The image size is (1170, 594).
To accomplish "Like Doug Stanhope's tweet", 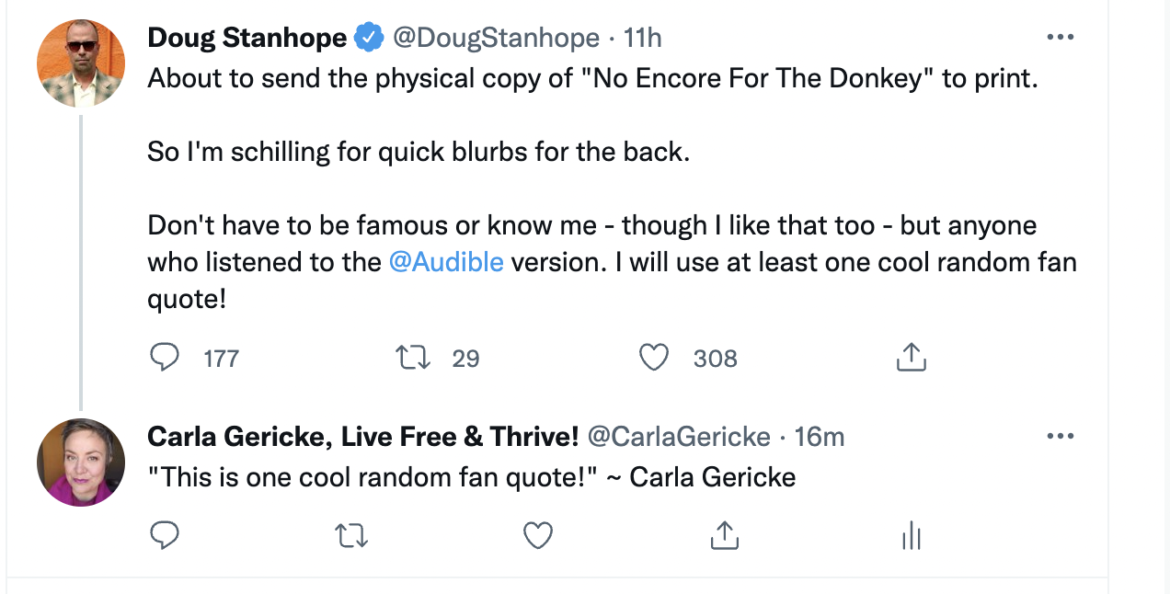I will (x=653, y=357).
